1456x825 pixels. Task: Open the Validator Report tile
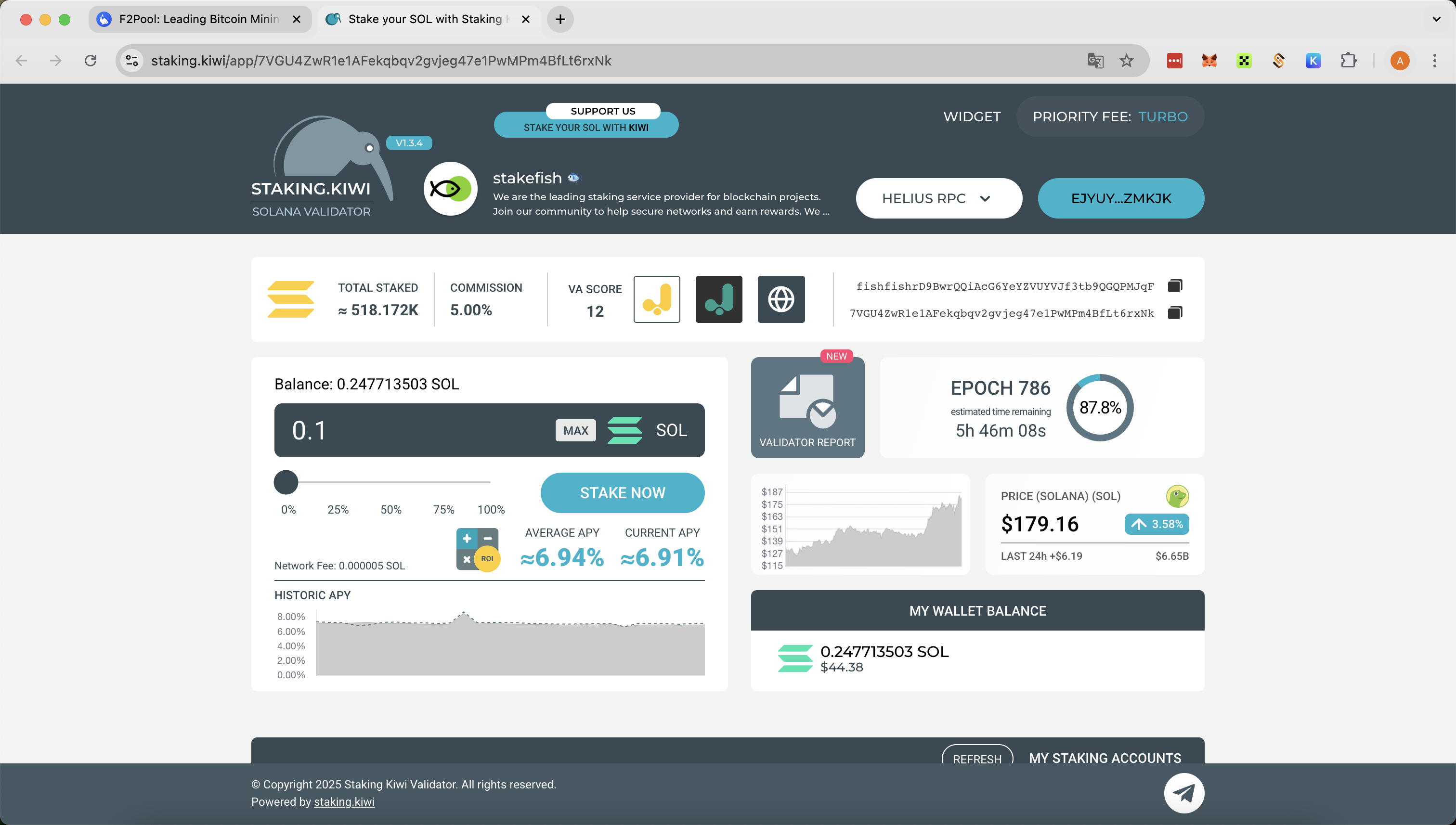coord(807,407)
